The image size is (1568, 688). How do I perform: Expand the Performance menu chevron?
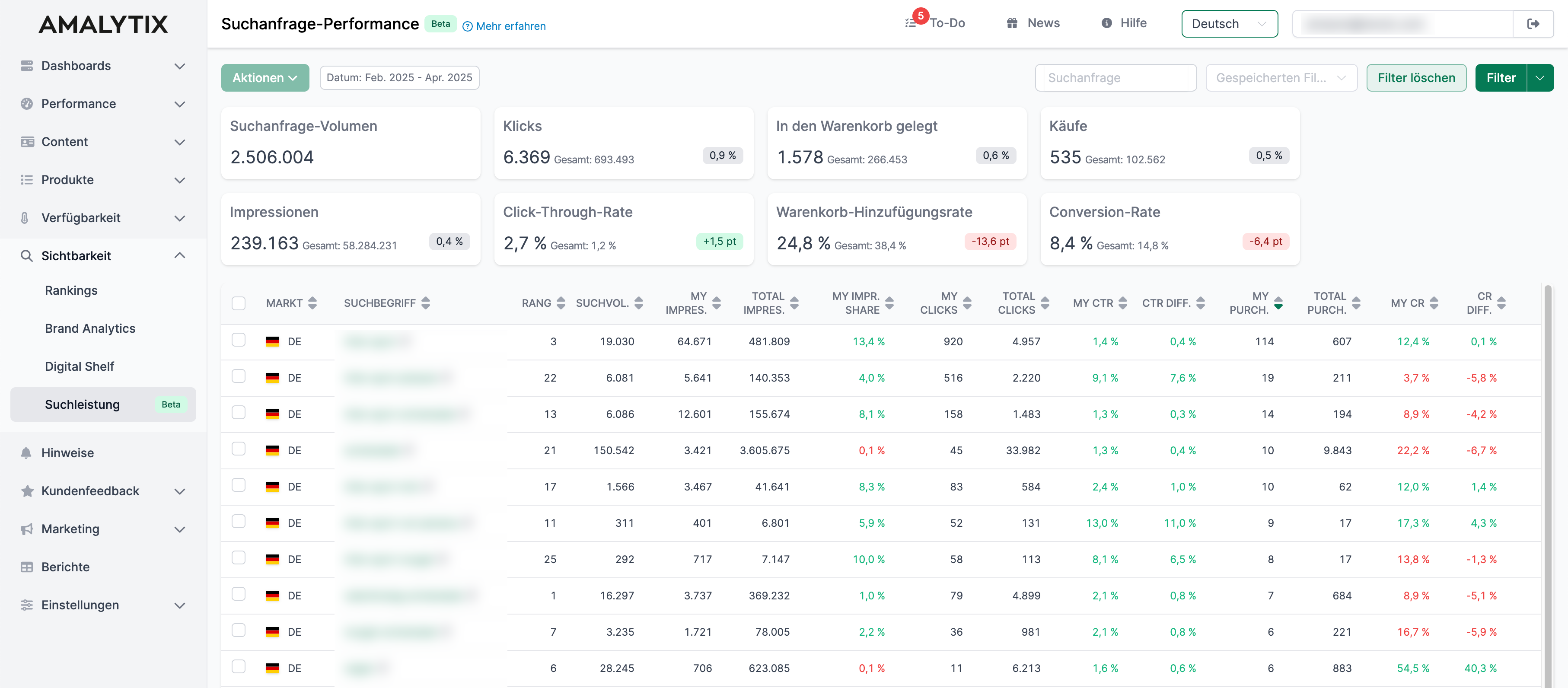point(179,104)
